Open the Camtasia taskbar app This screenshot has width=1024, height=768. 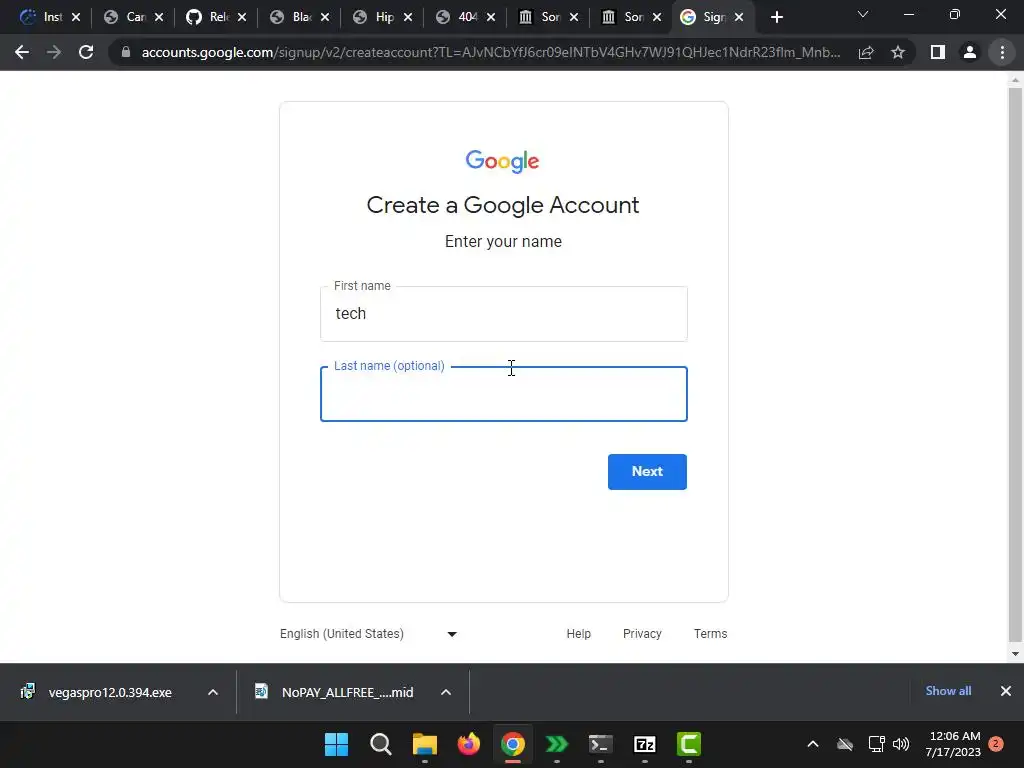point(689,744)
